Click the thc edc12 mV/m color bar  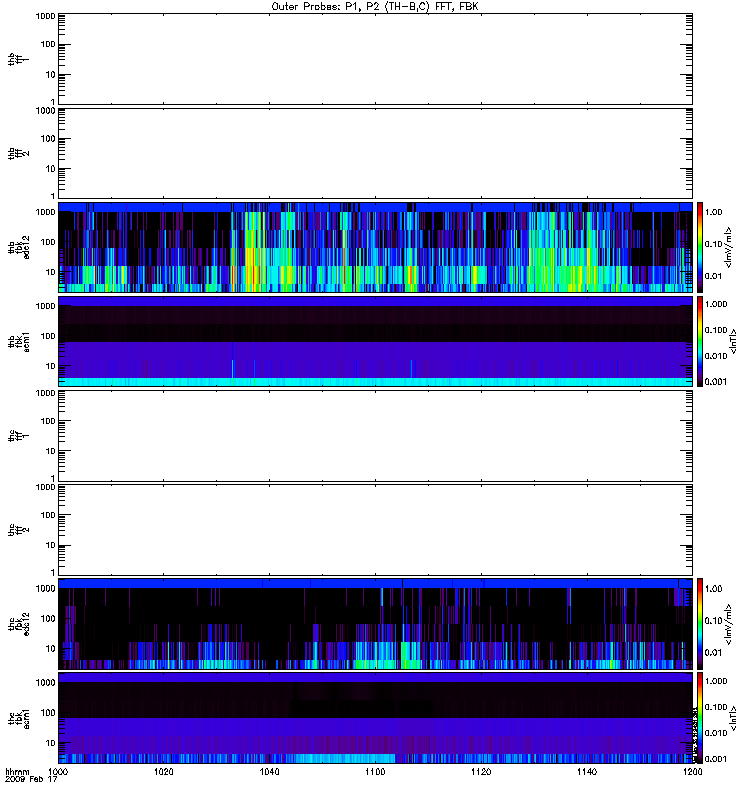(701, 623)
